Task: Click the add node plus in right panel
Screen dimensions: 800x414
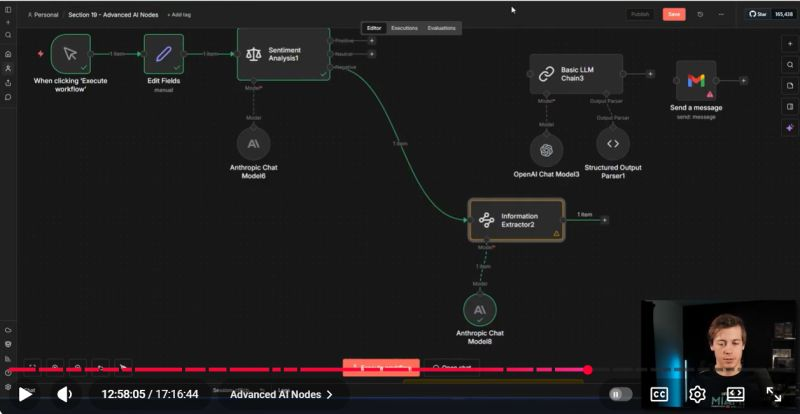Action: click(790, 43)
